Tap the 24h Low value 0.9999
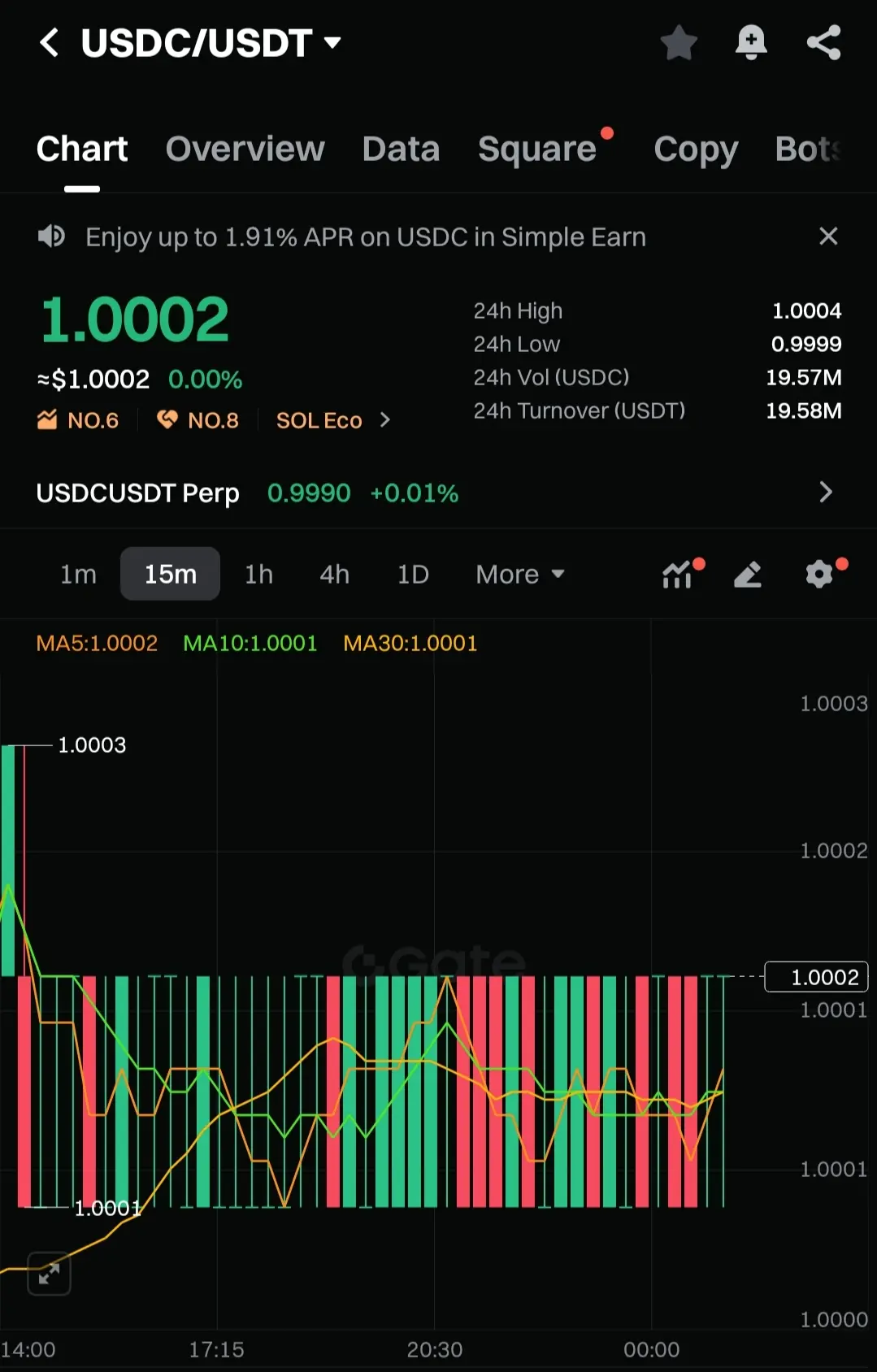 [806, 345]
